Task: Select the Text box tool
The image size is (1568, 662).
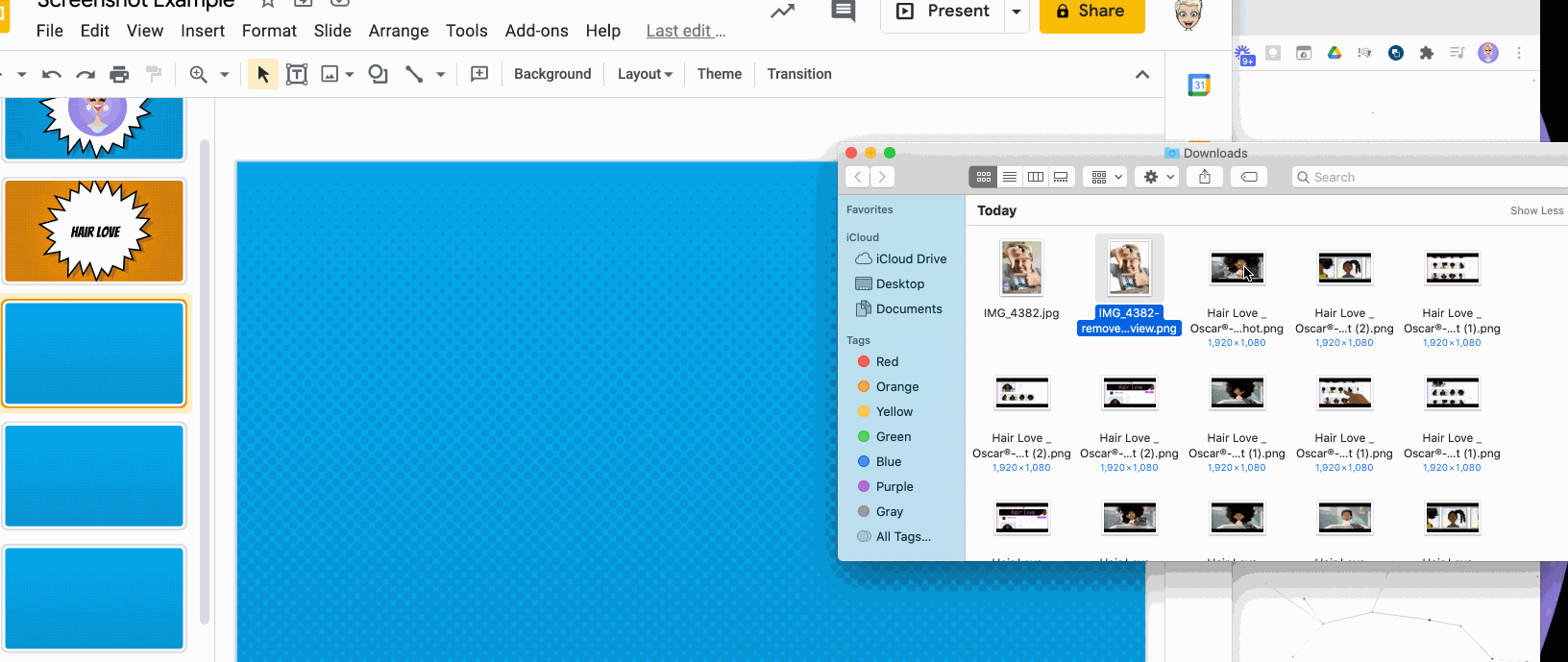Action: pos(297,74)
